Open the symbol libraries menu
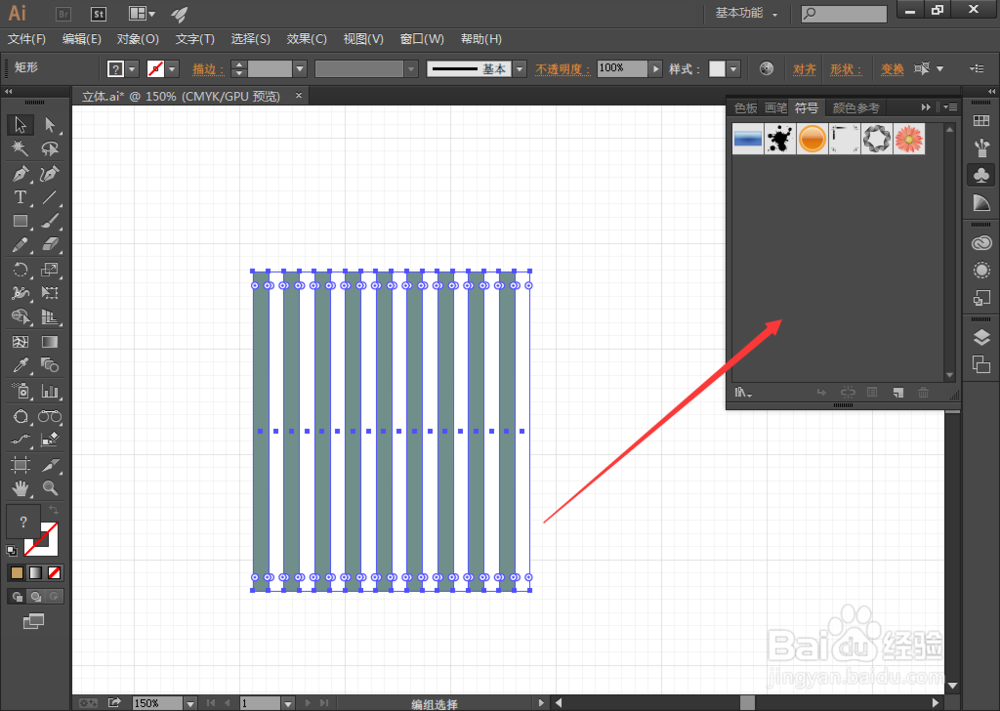 (x=743, y=393)
